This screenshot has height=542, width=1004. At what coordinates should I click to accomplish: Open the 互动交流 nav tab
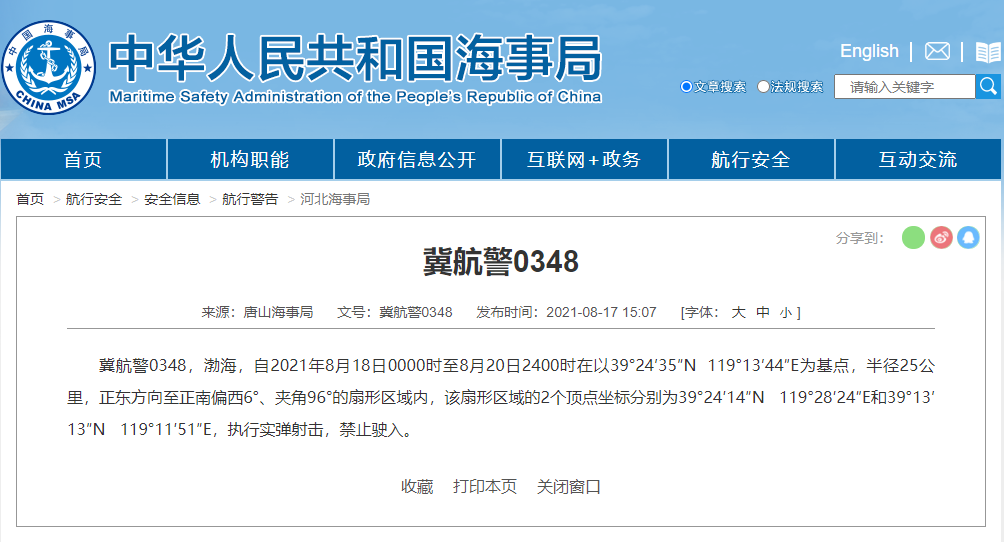click(918, 160)
